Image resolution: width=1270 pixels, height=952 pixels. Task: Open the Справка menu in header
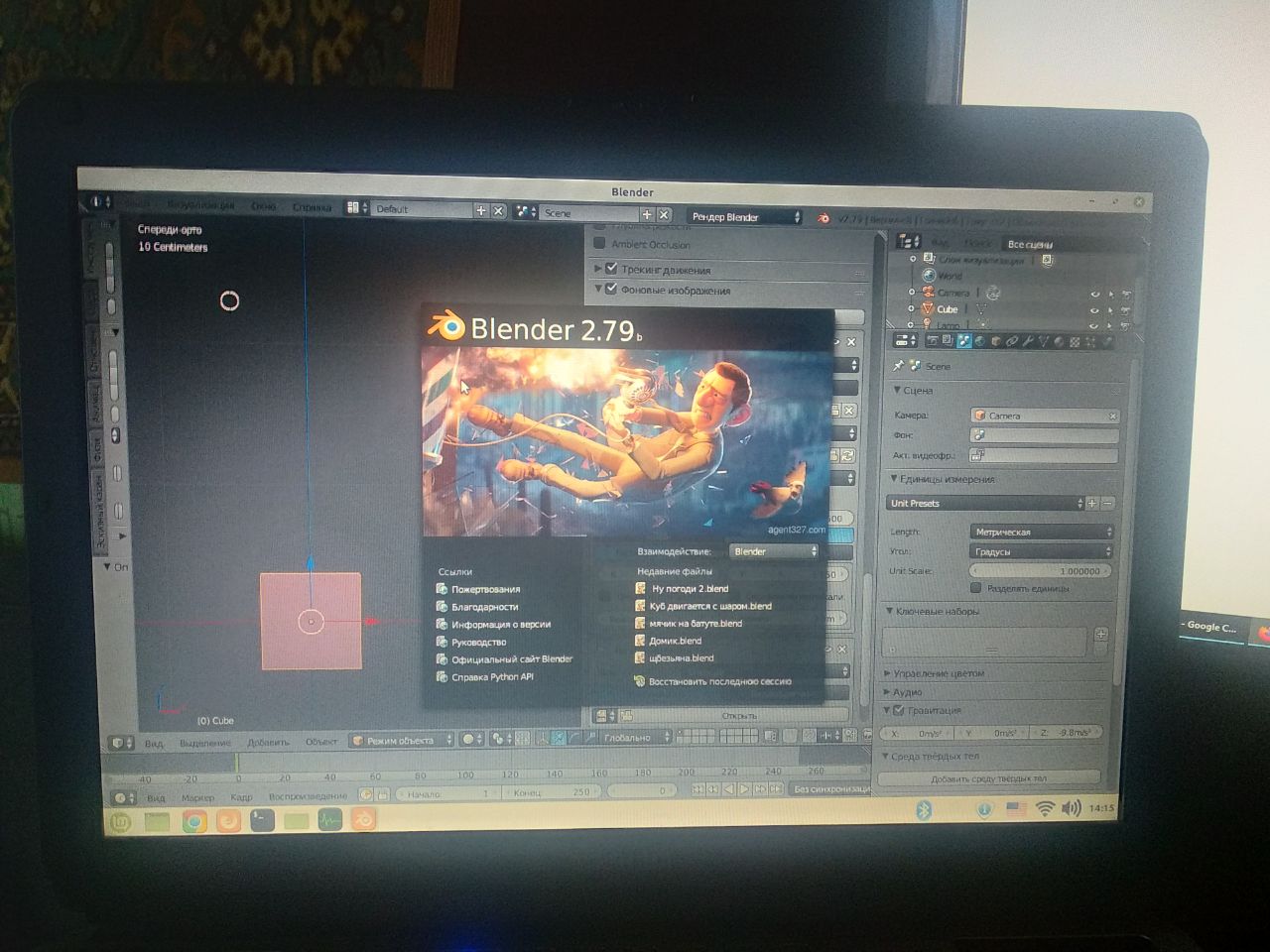coord(312,207)
